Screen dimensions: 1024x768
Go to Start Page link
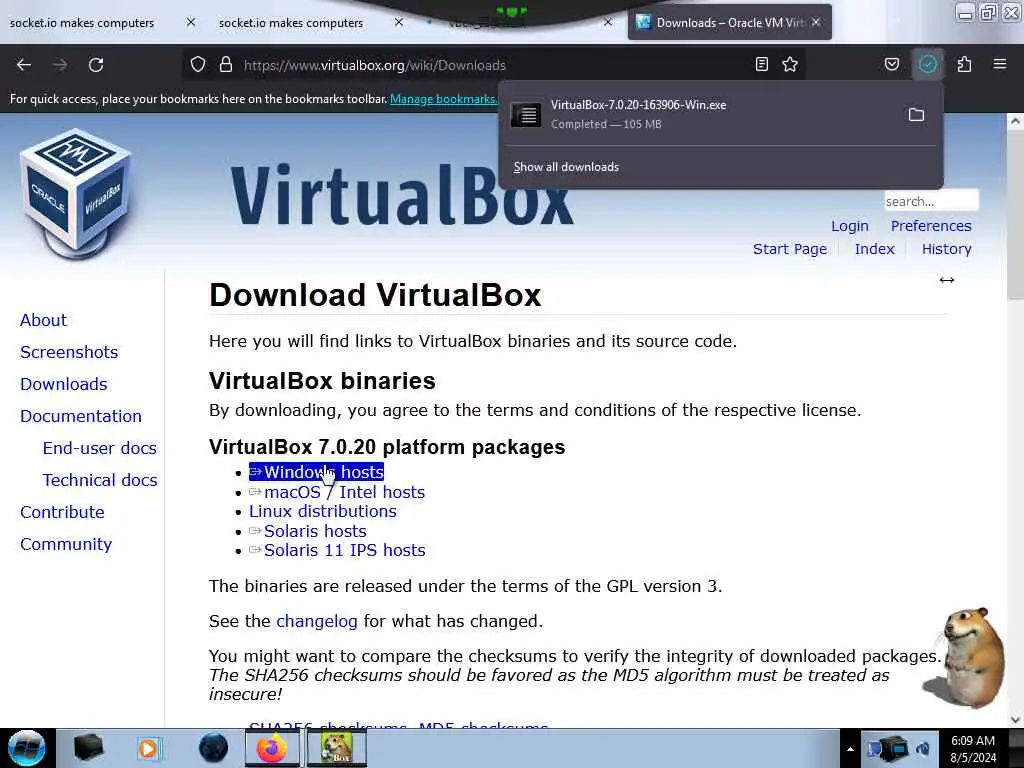pyautogui.click(x=790, y=249)
